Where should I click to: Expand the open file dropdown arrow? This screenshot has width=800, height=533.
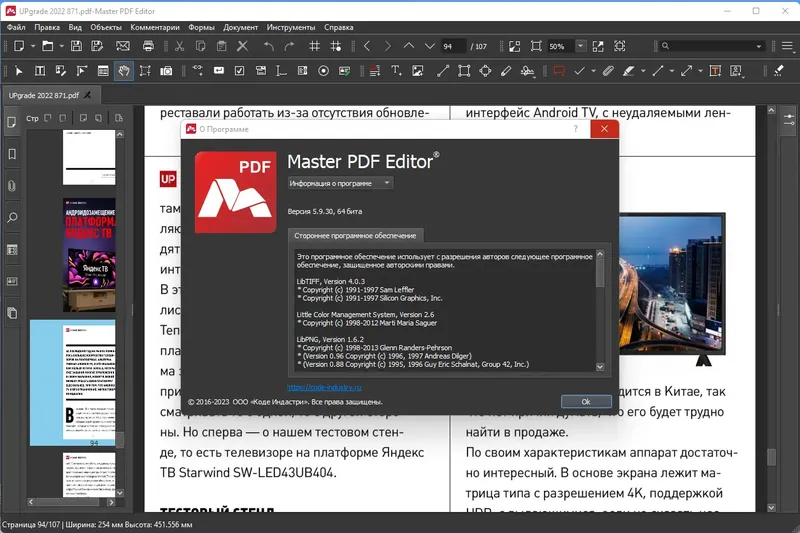(x=61, y=46)
